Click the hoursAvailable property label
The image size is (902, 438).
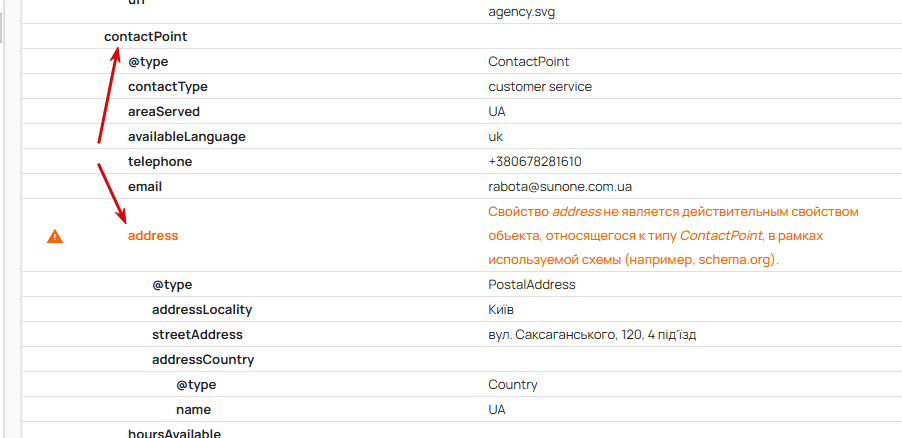(174, 432)
